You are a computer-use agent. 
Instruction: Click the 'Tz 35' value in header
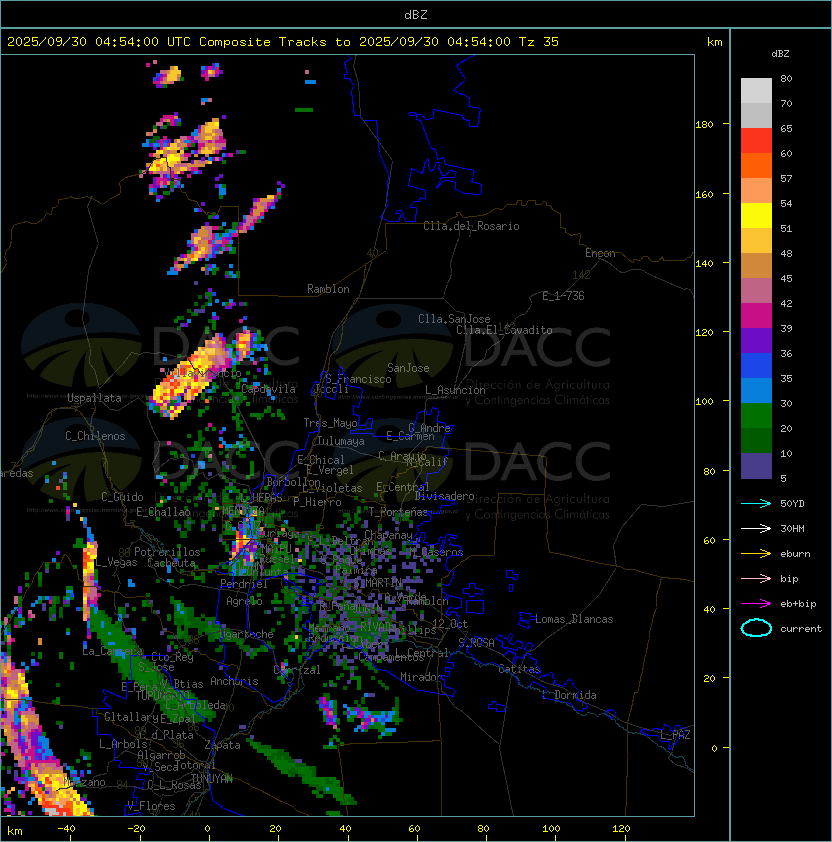click(539, 42)
